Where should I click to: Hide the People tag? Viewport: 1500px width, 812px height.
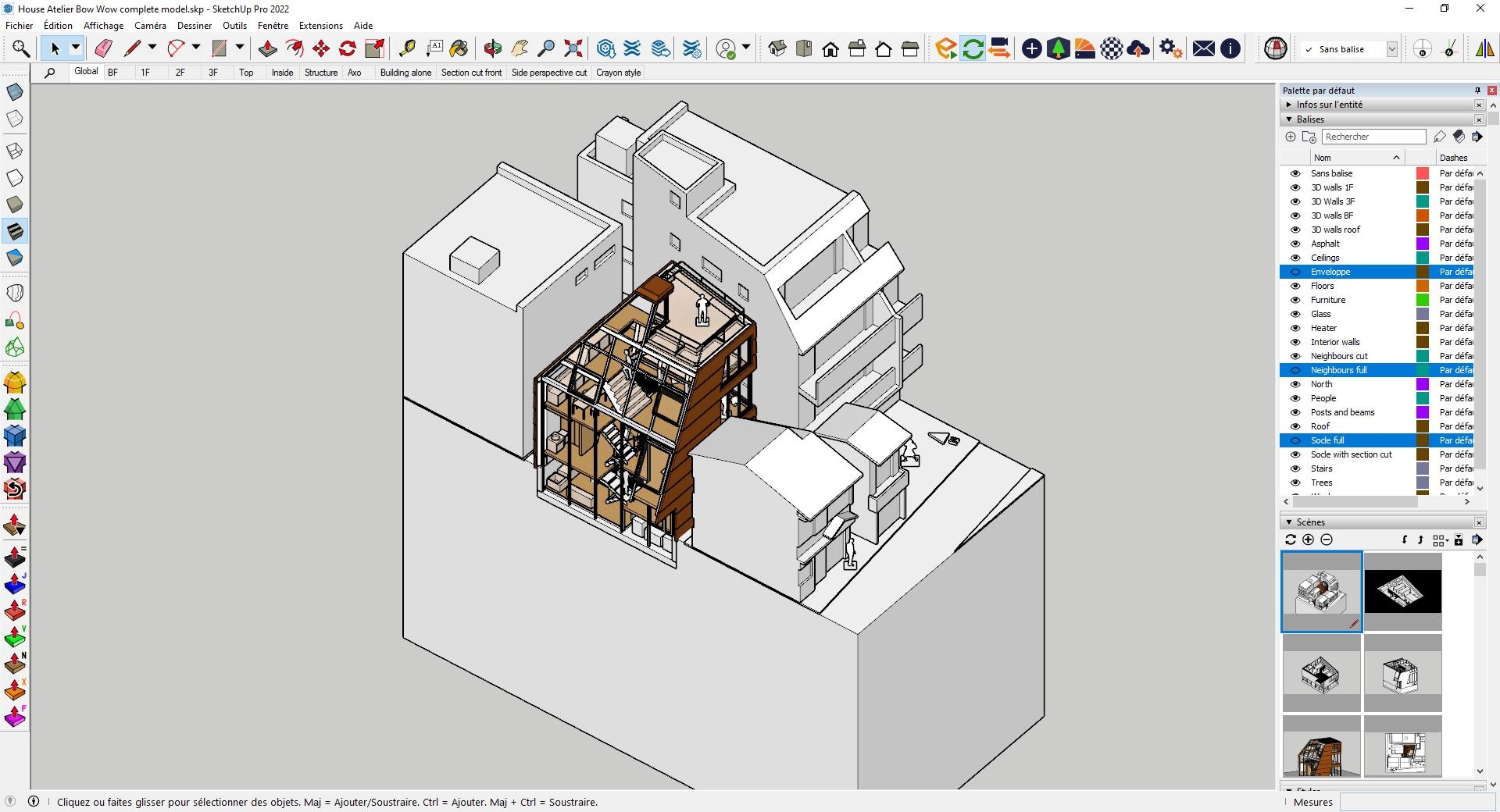click(1295, 398)
